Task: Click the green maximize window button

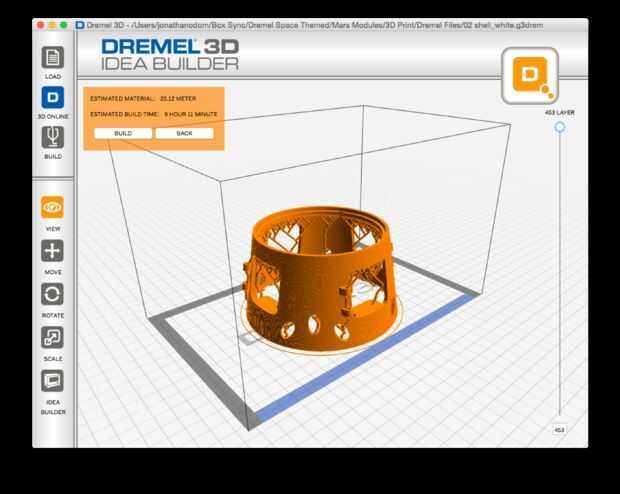Action: coord(63,25)
